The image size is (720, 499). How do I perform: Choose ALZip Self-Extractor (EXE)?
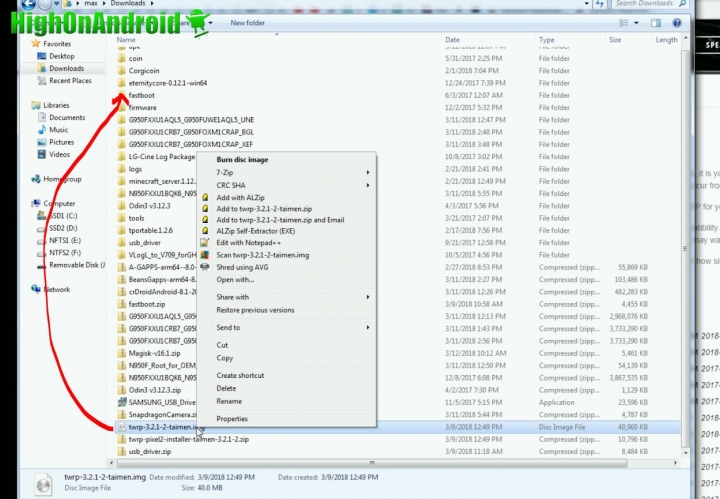[255, 231]
